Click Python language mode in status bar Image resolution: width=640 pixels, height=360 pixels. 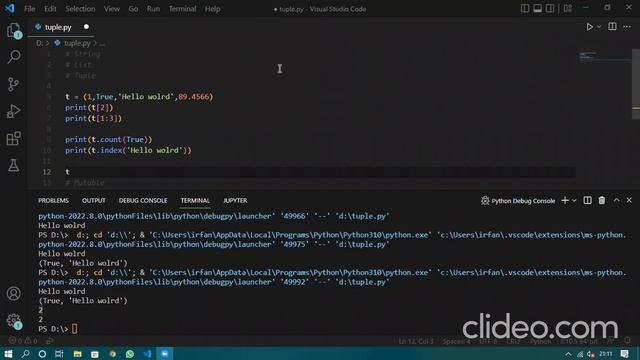pyautogui.click(x=541, y=341)
